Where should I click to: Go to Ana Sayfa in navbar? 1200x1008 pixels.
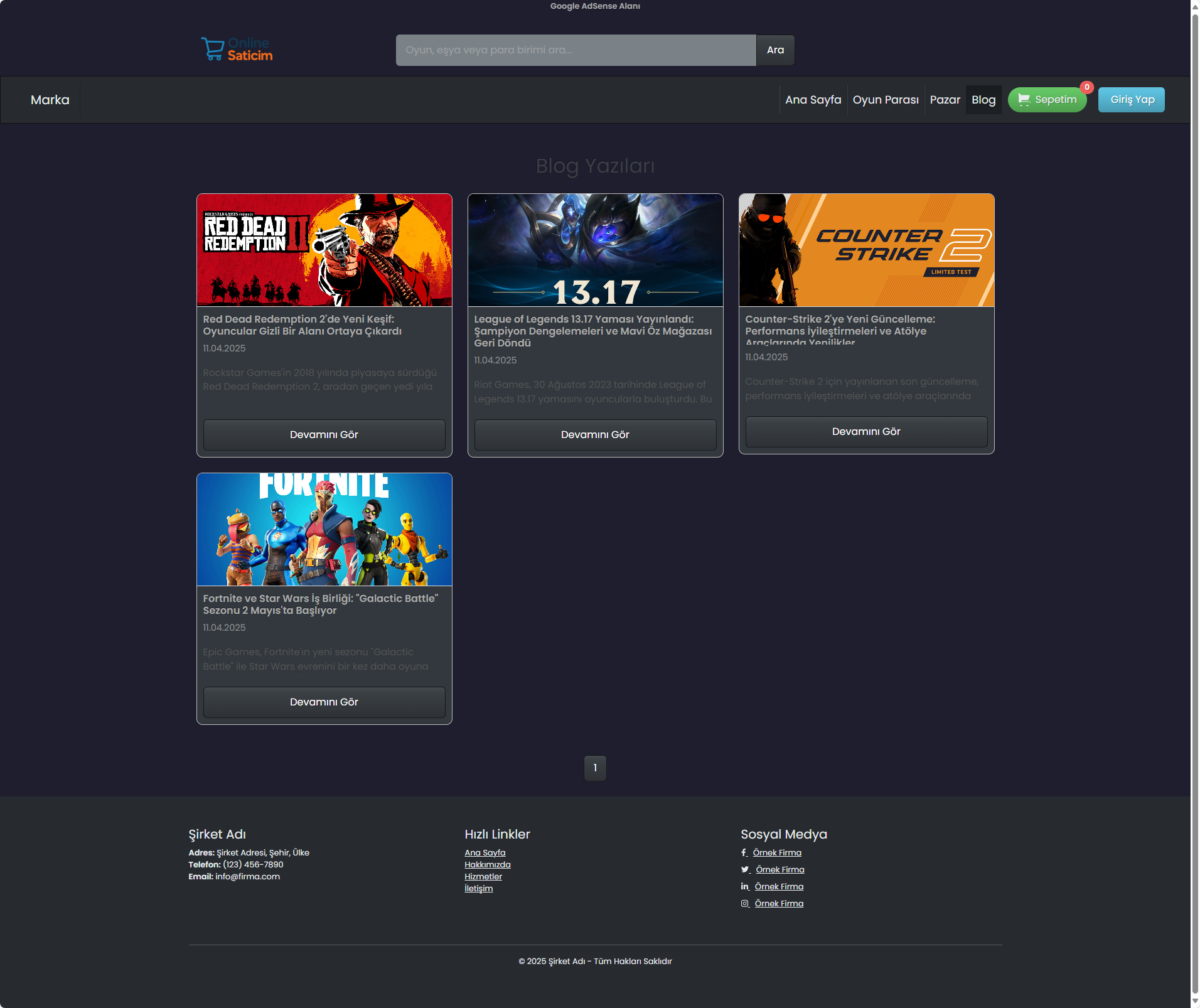(x=813, y=100)
